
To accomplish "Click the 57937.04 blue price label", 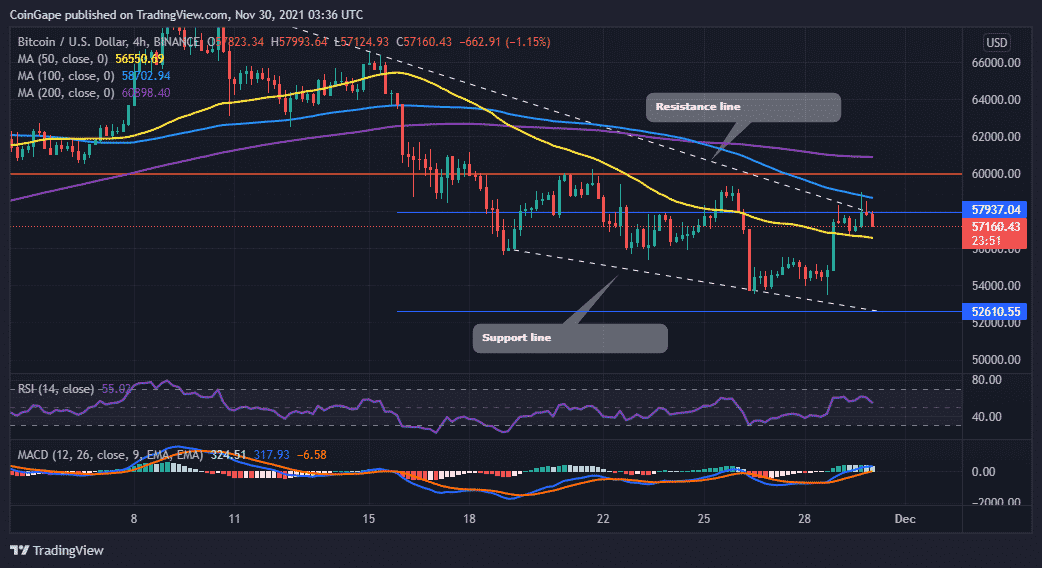I will tap(995, 210).
